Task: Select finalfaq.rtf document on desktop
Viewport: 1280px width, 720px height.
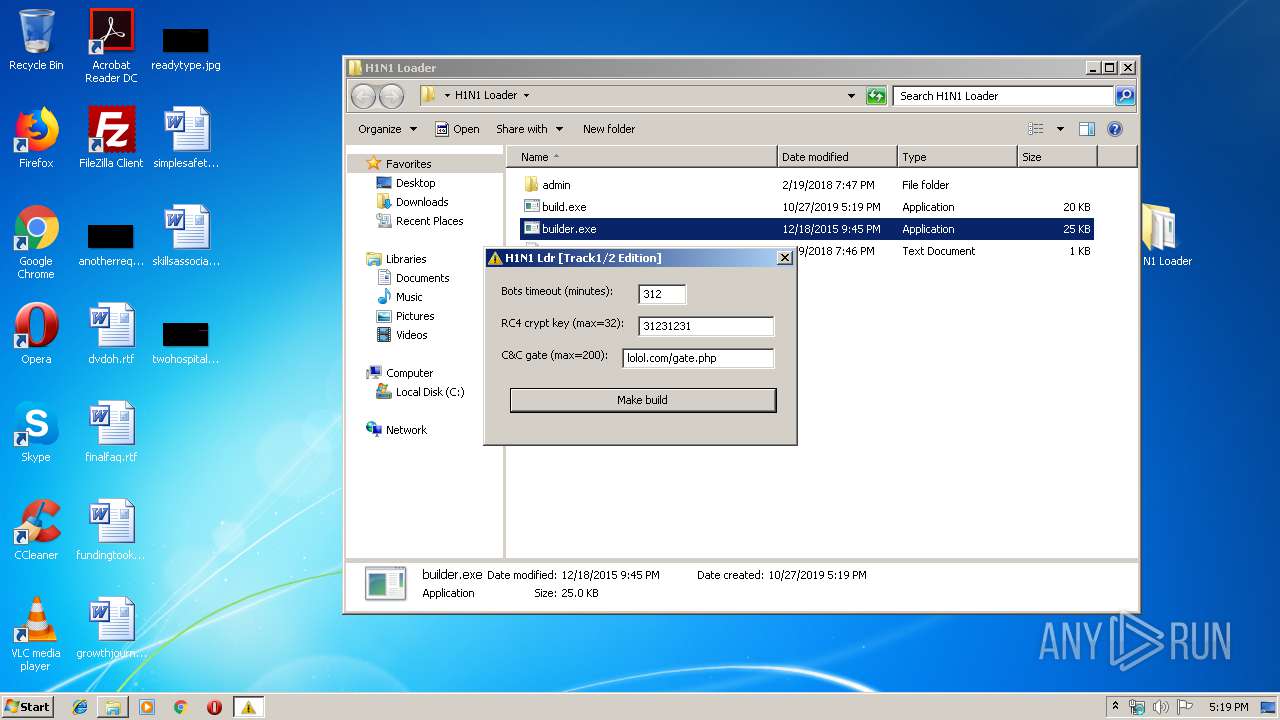Action: pyautogui.click(x=111, y=432)
